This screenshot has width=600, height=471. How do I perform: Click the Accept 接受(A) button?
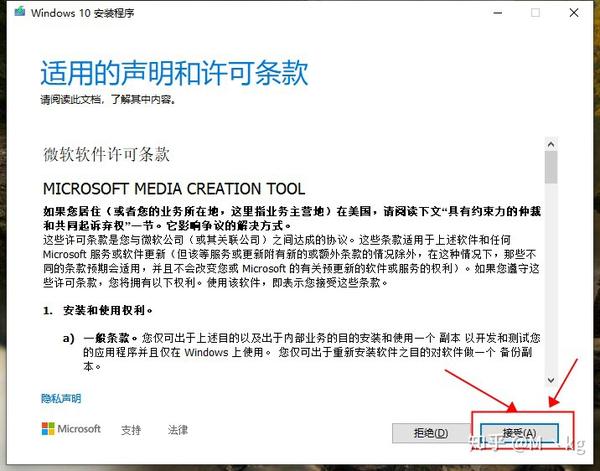coord(519,433)
